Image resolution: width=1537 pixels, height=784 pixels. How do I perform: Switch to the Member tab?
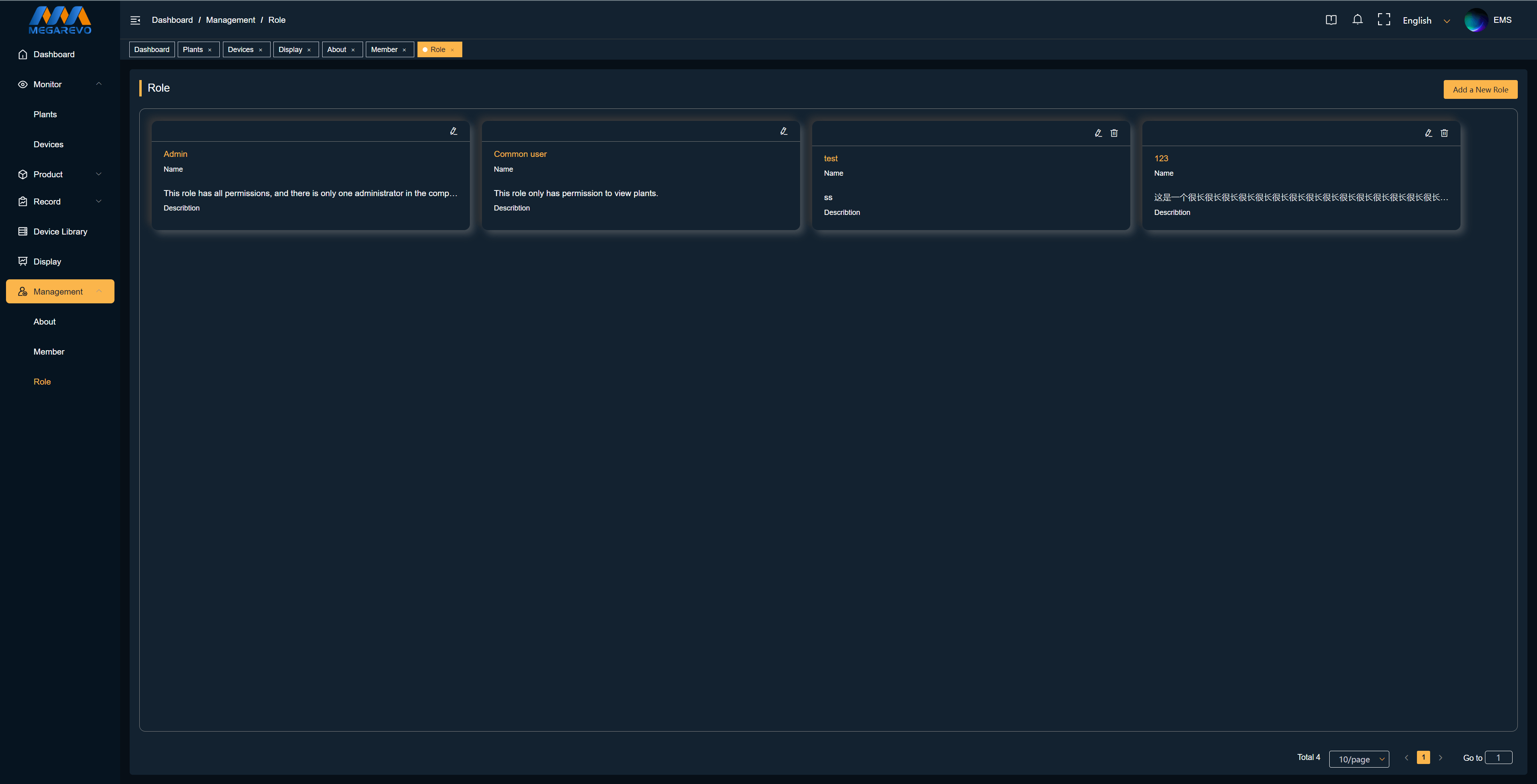tap(384, 50)
